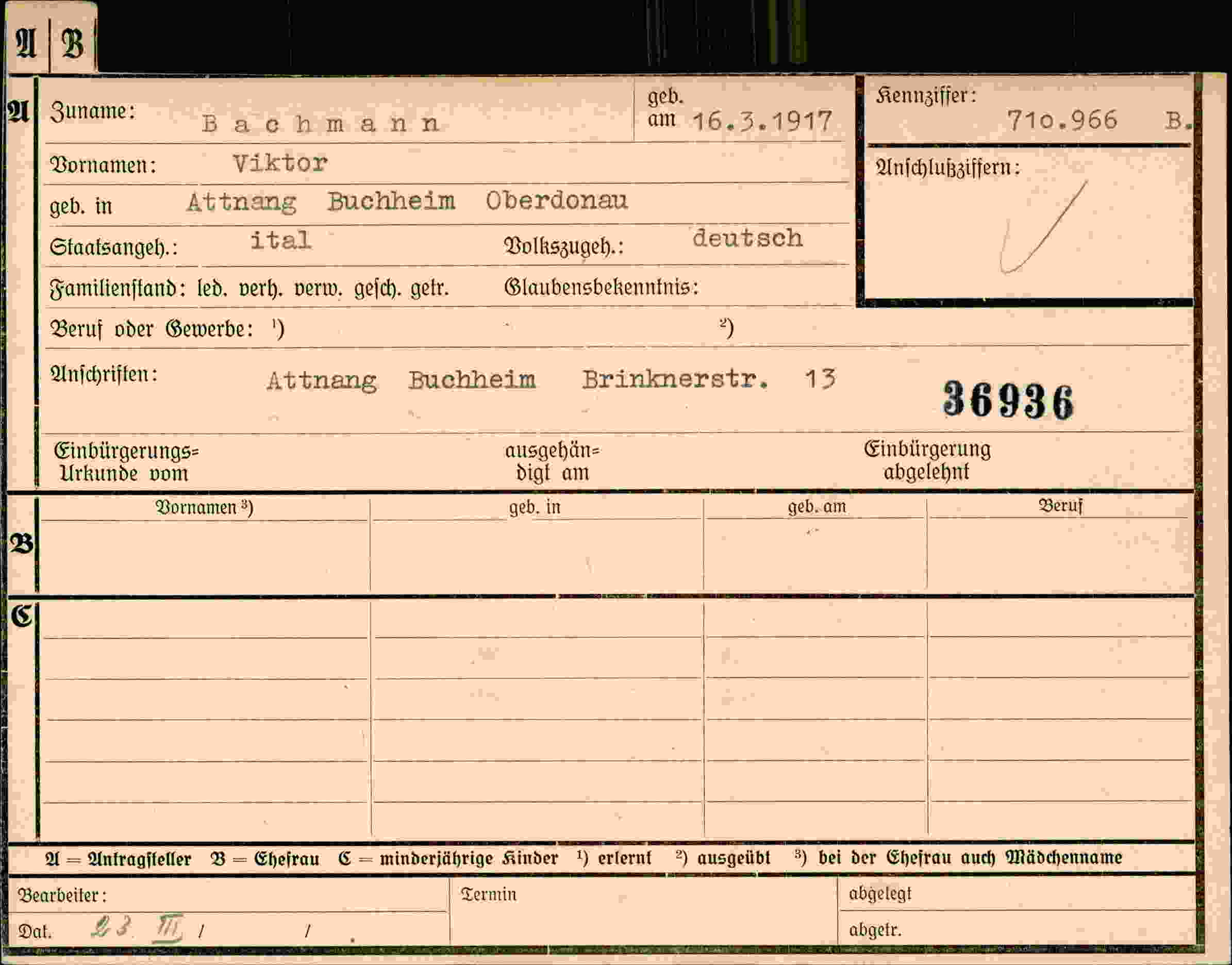Image resolution: width=1232 pixels, height=965 pixels.
Task: Click the handwritten checkmark under Anschlußziffern
Action: [x=1043, y=228]
